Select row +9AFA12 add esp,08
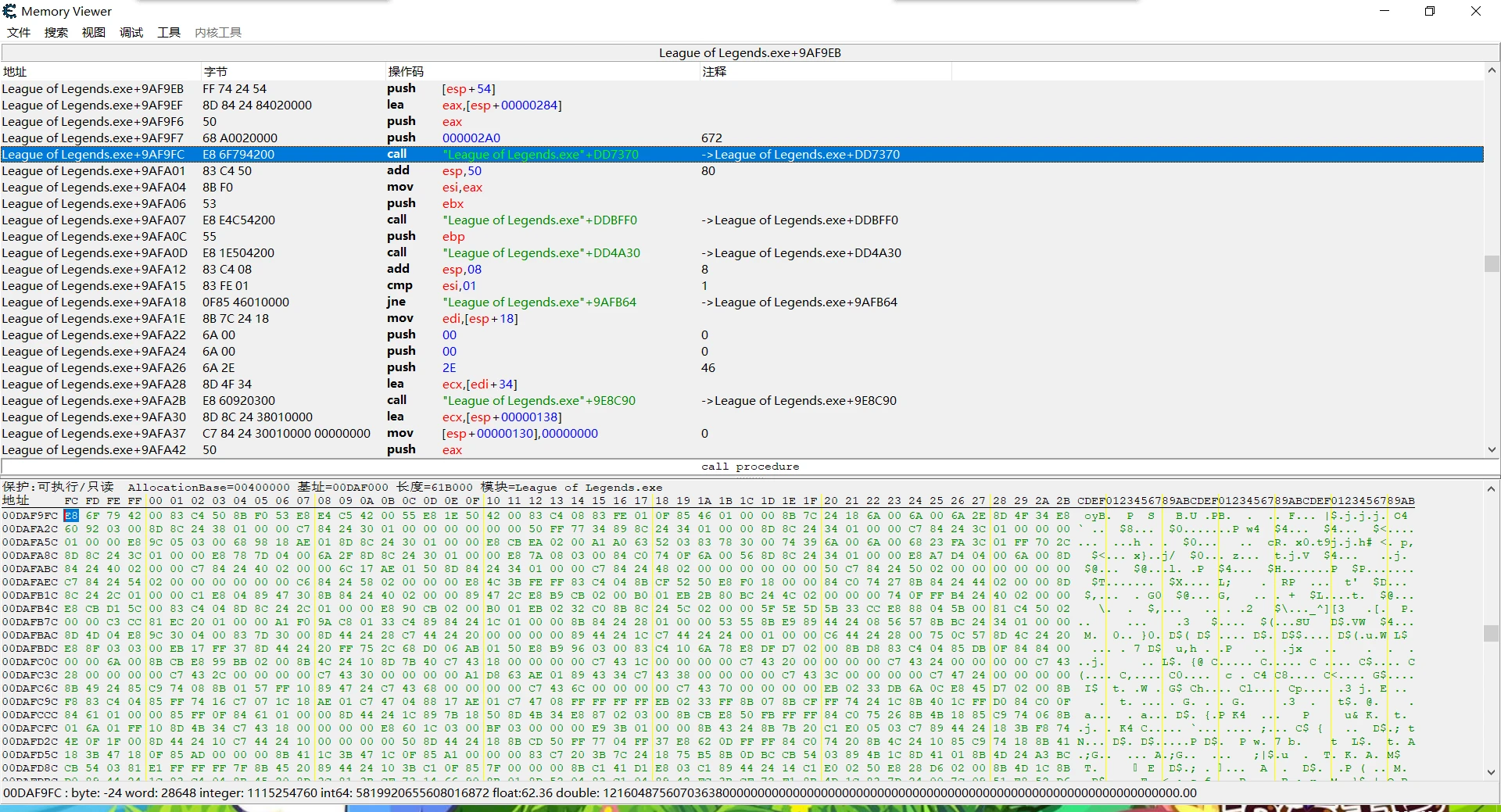 point(742,269)
